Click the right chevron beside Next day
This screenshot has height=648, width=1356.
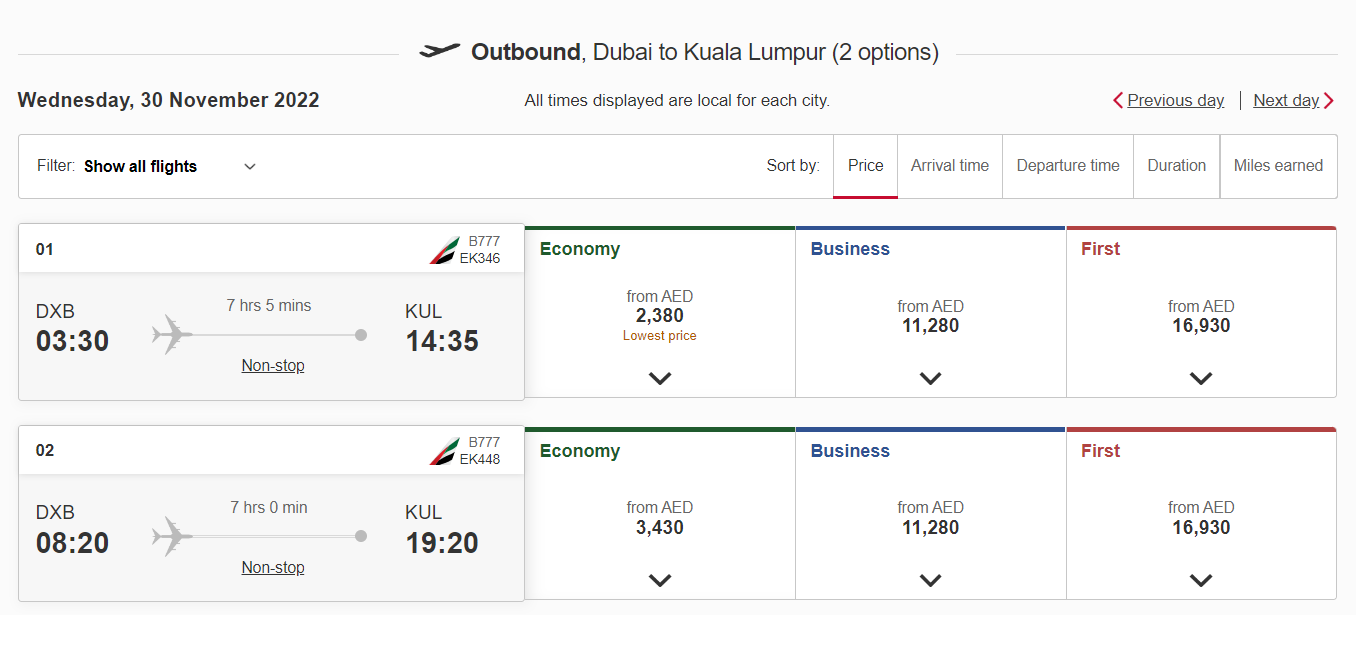click(1330, 100)
